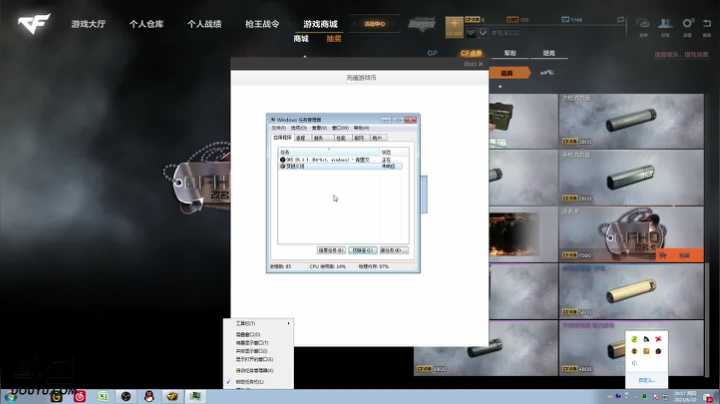Open the friends icon in game header
This screenshot has width=720, height=404.
coord(665,23)
